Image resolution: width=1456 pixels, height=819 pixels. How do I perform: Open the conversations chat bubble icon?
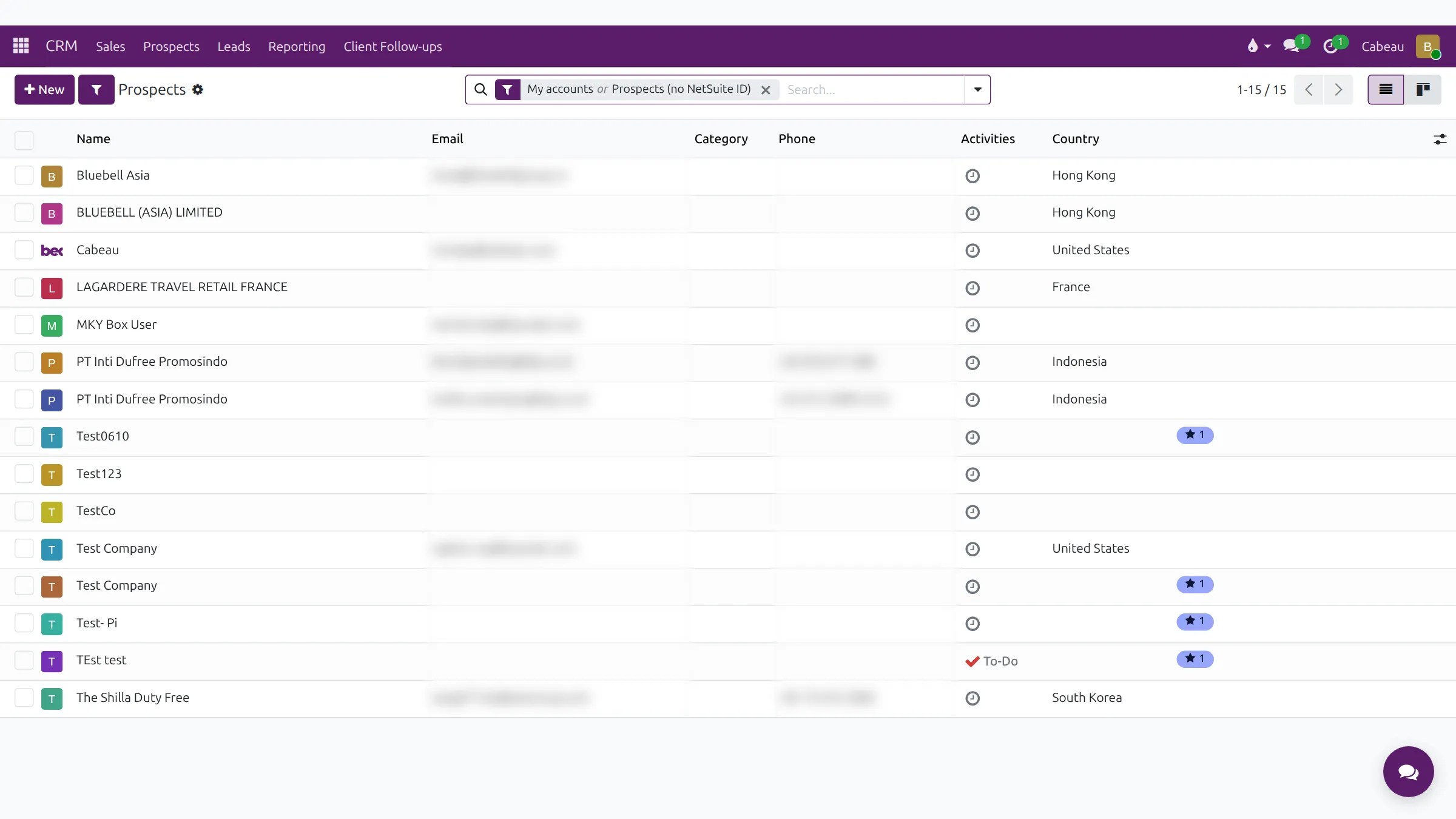tap(1292, 46)
